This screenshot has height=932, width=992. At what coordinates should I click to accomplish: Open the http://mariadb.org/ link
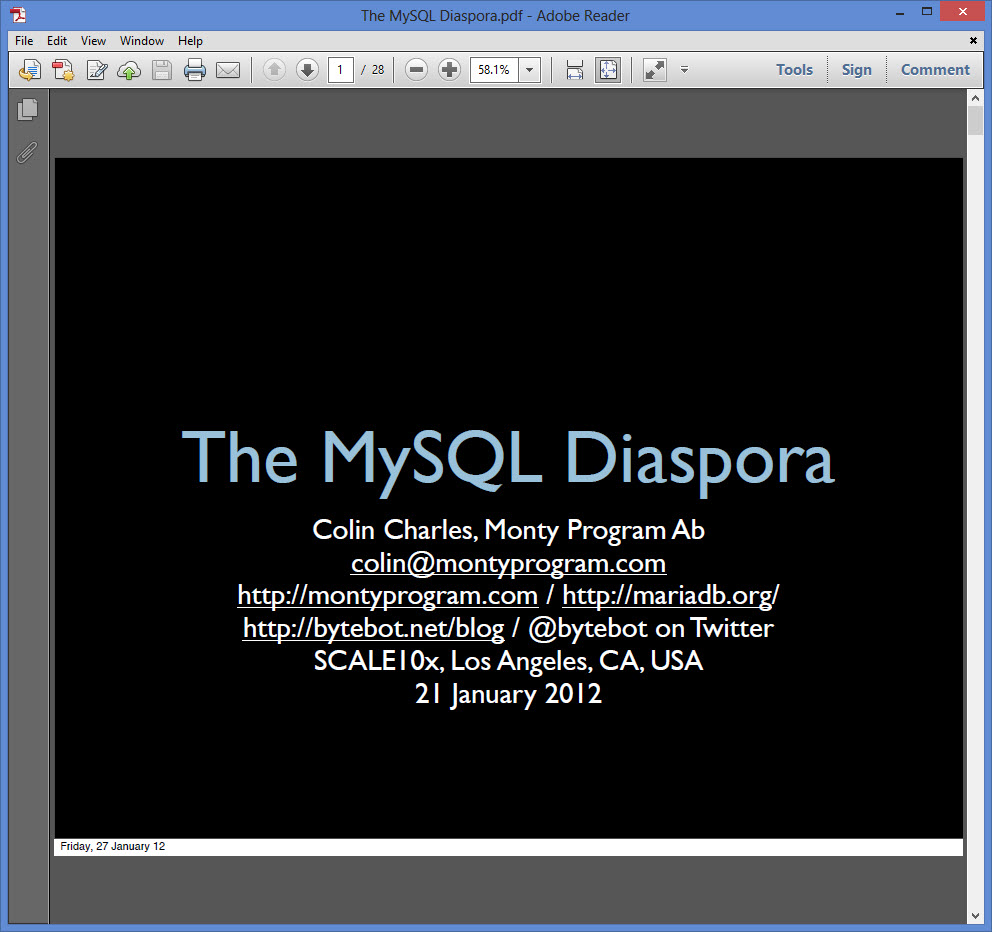pos(671,595)
